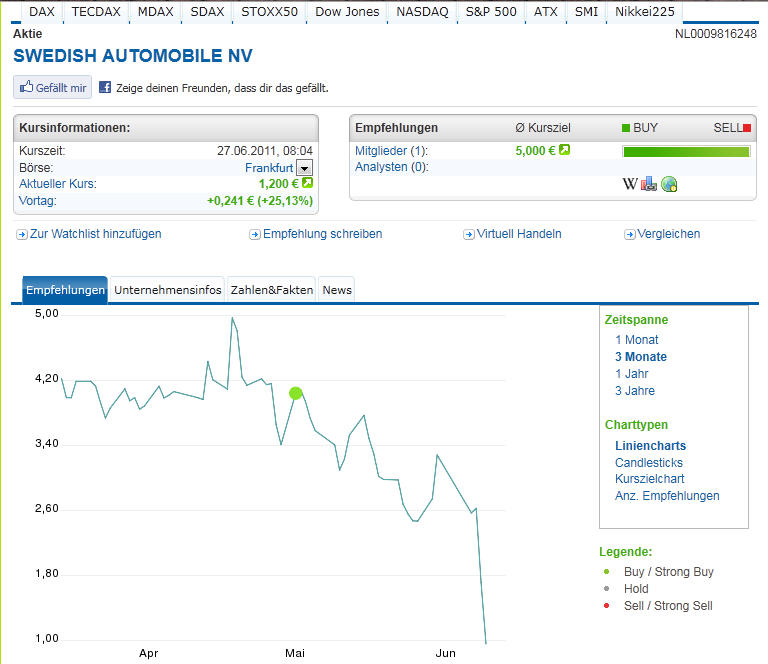Click the Frankfurt exchange link
Screen dimensions: 768x664
(x=269, y=168)
